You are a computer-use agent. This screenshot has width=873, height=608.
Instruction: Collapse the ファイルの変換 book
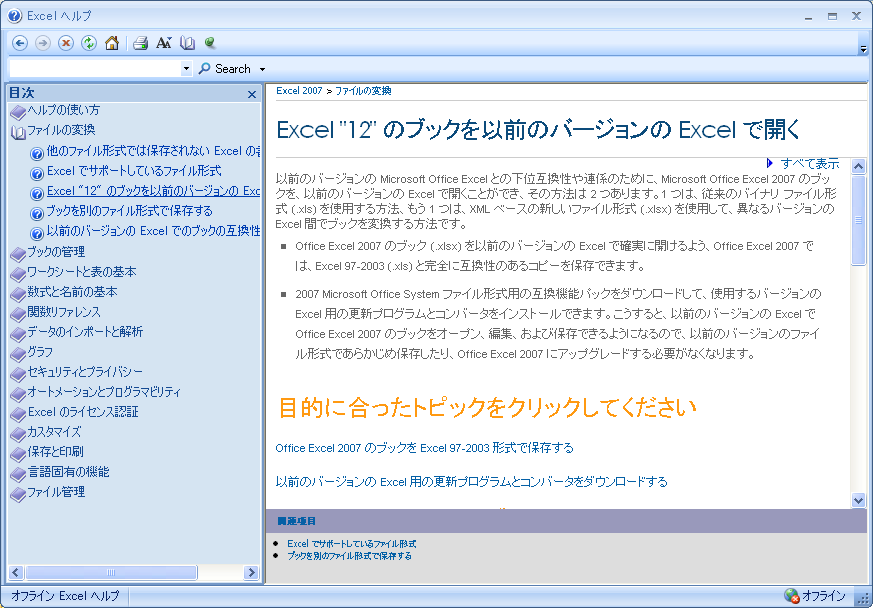[61, 130]
